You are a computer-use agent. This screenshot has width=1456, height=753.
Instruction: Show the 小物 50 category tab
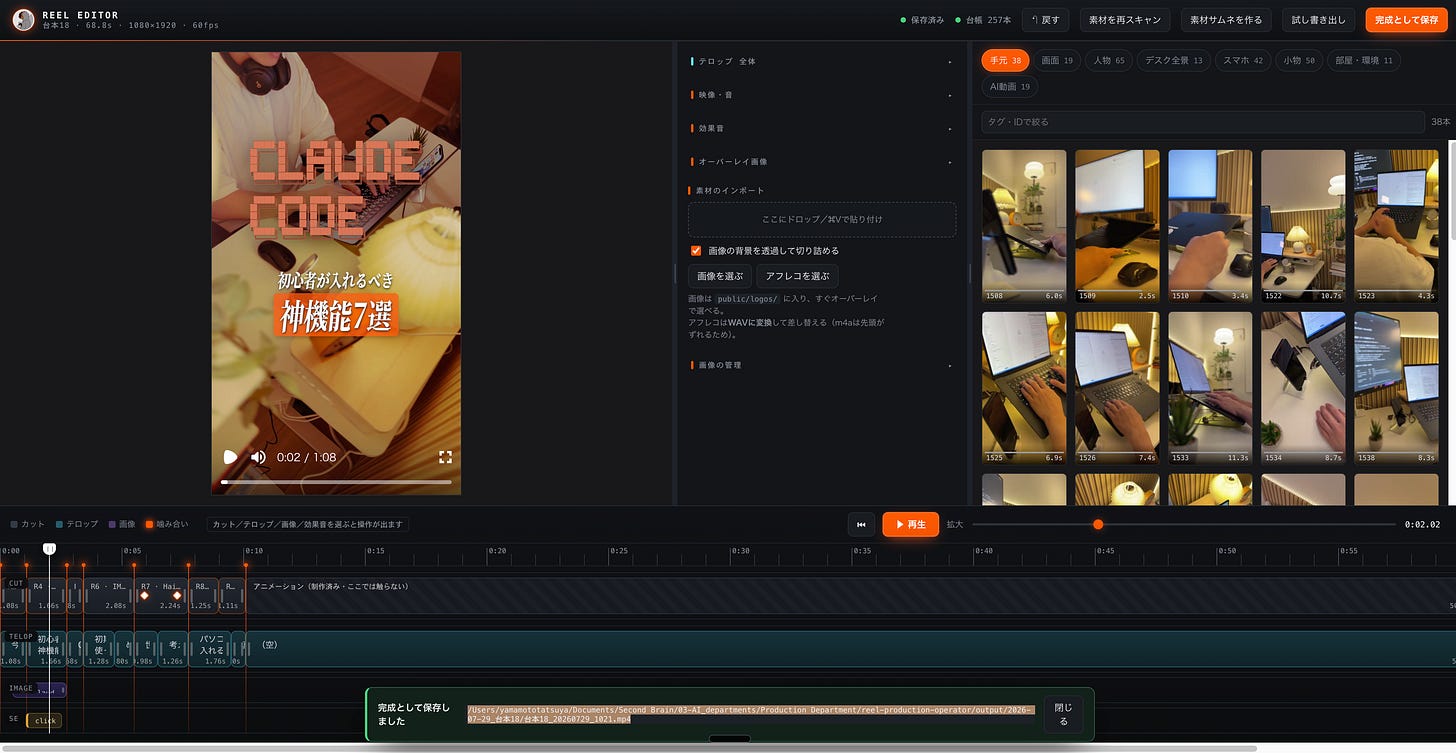point(1299,61)
